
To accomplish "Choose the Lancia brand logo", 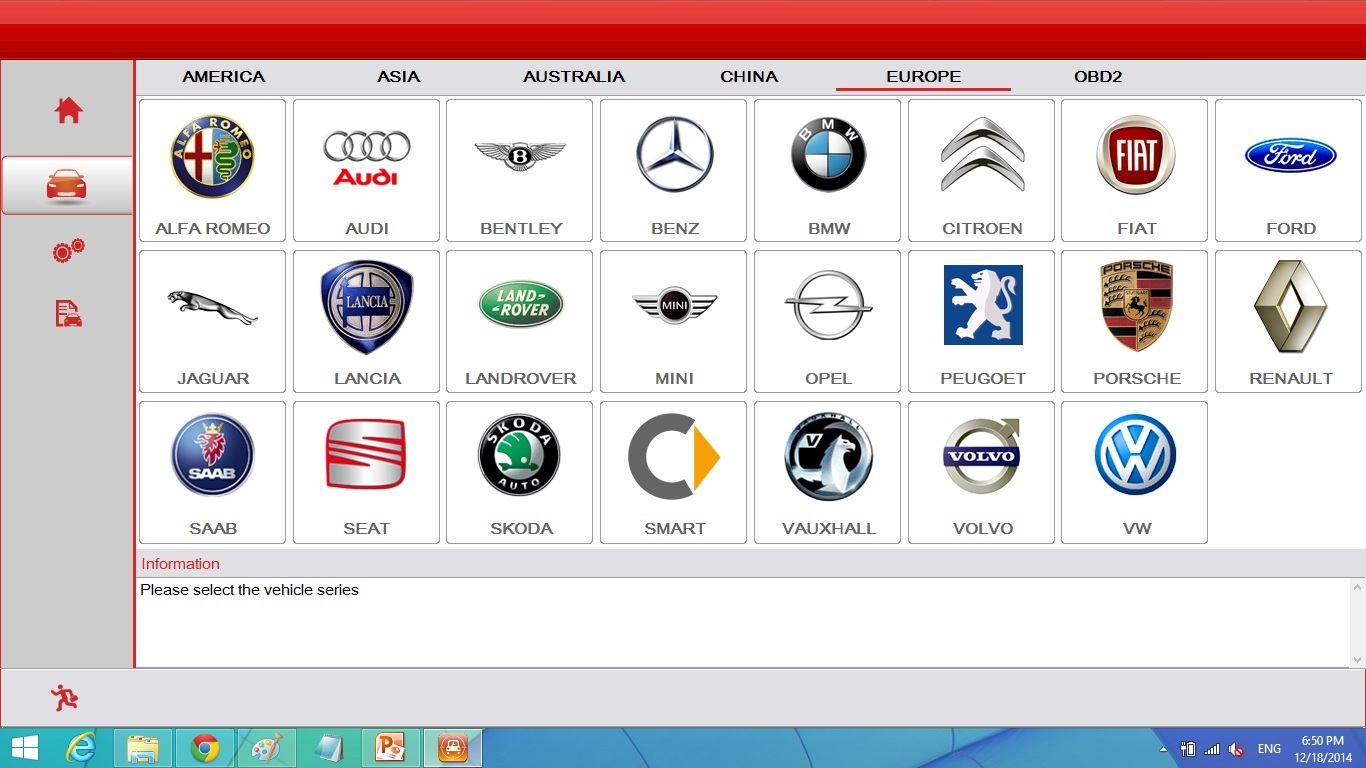I will [367, 307].
